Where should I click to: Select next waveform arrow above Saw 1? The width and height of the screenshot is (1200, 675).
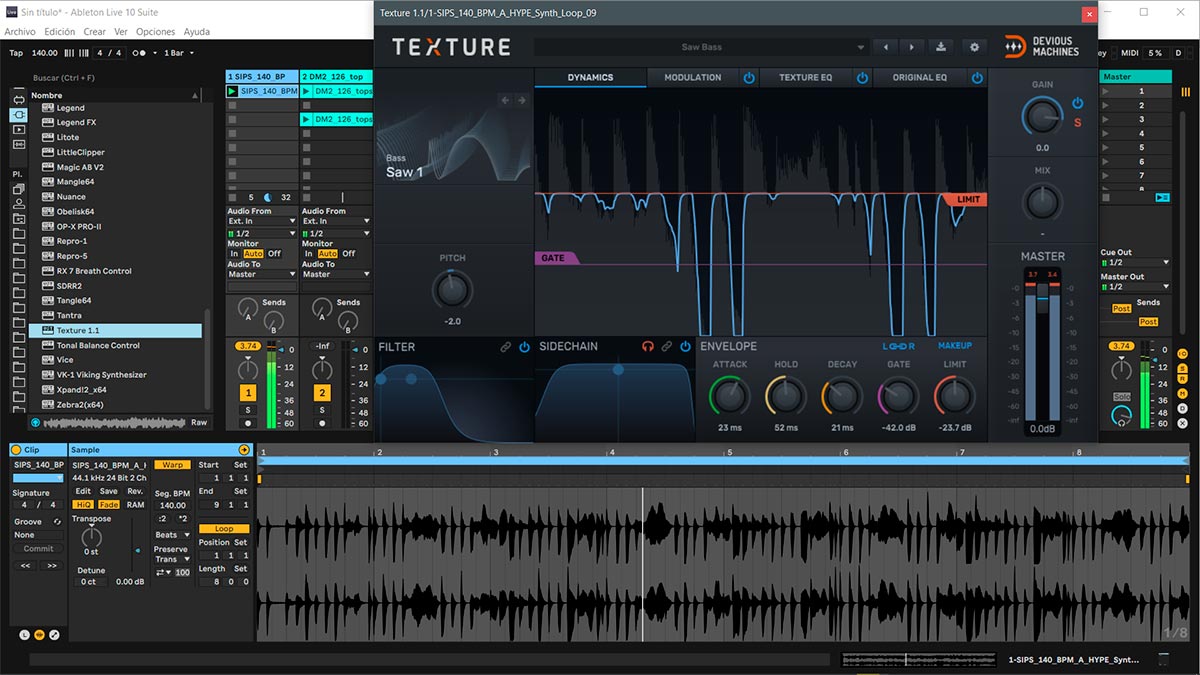pos(521,100)
